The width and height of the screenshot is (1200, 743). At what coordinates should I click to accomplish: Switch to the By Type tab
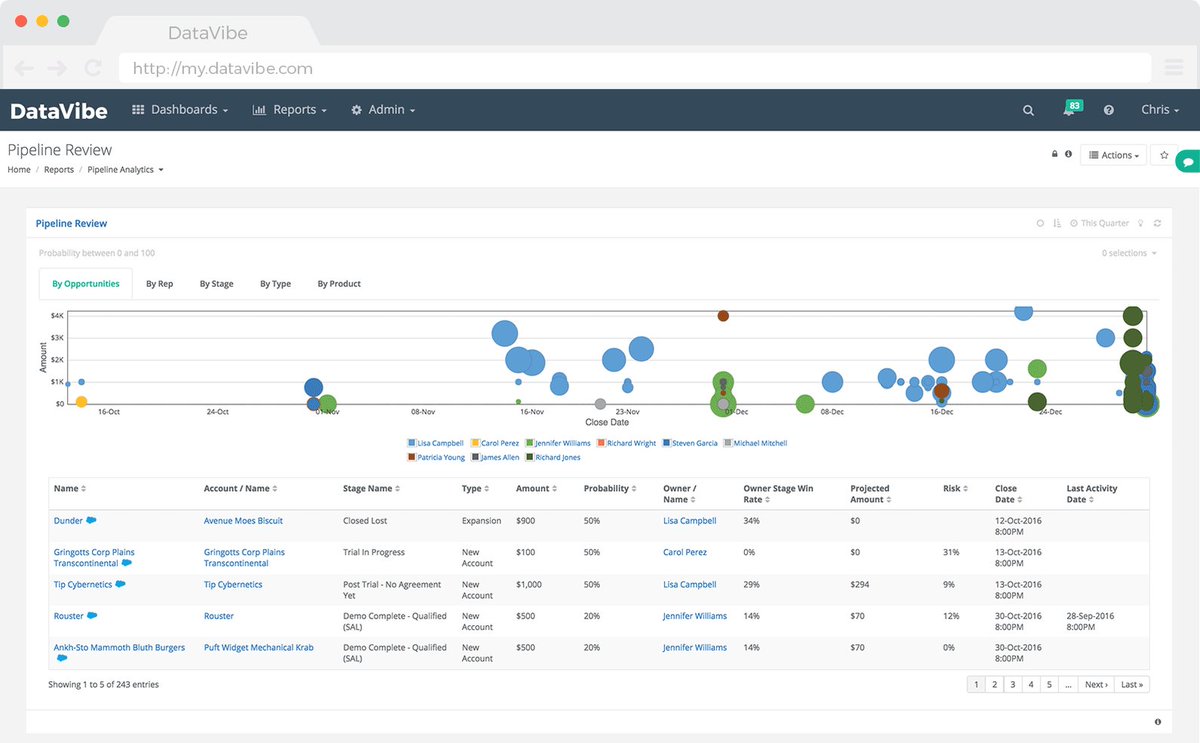tap(275, 284)
